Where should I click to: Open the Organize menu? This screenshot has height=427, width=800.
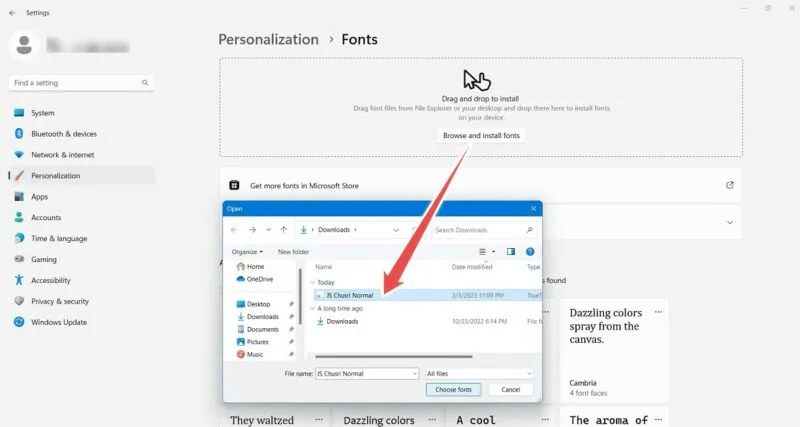click(x=247, y=252)
